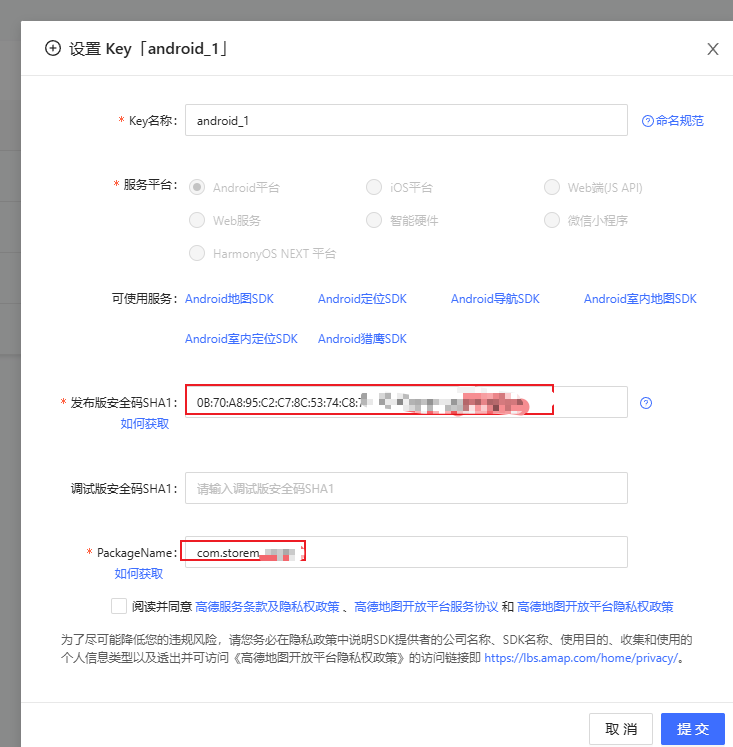This screenshot has height=747, width=733.
Task: Close the 设置 Key dialog with X
Action: pyautogui.click(x=713, y=49)
